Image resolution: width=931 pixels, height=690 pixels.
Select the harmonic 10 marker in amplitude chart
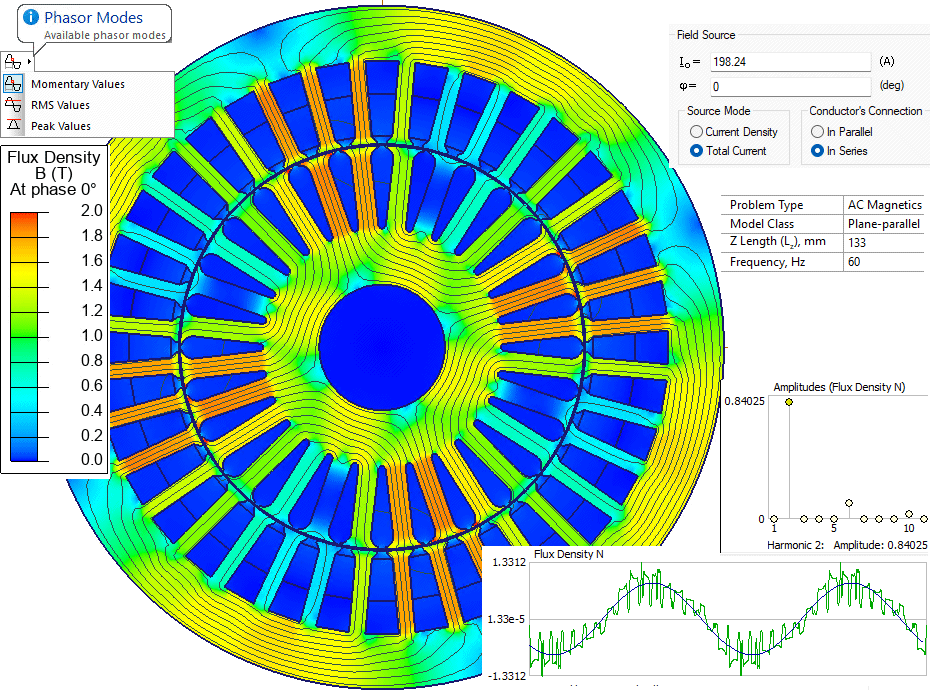(909, 514)
